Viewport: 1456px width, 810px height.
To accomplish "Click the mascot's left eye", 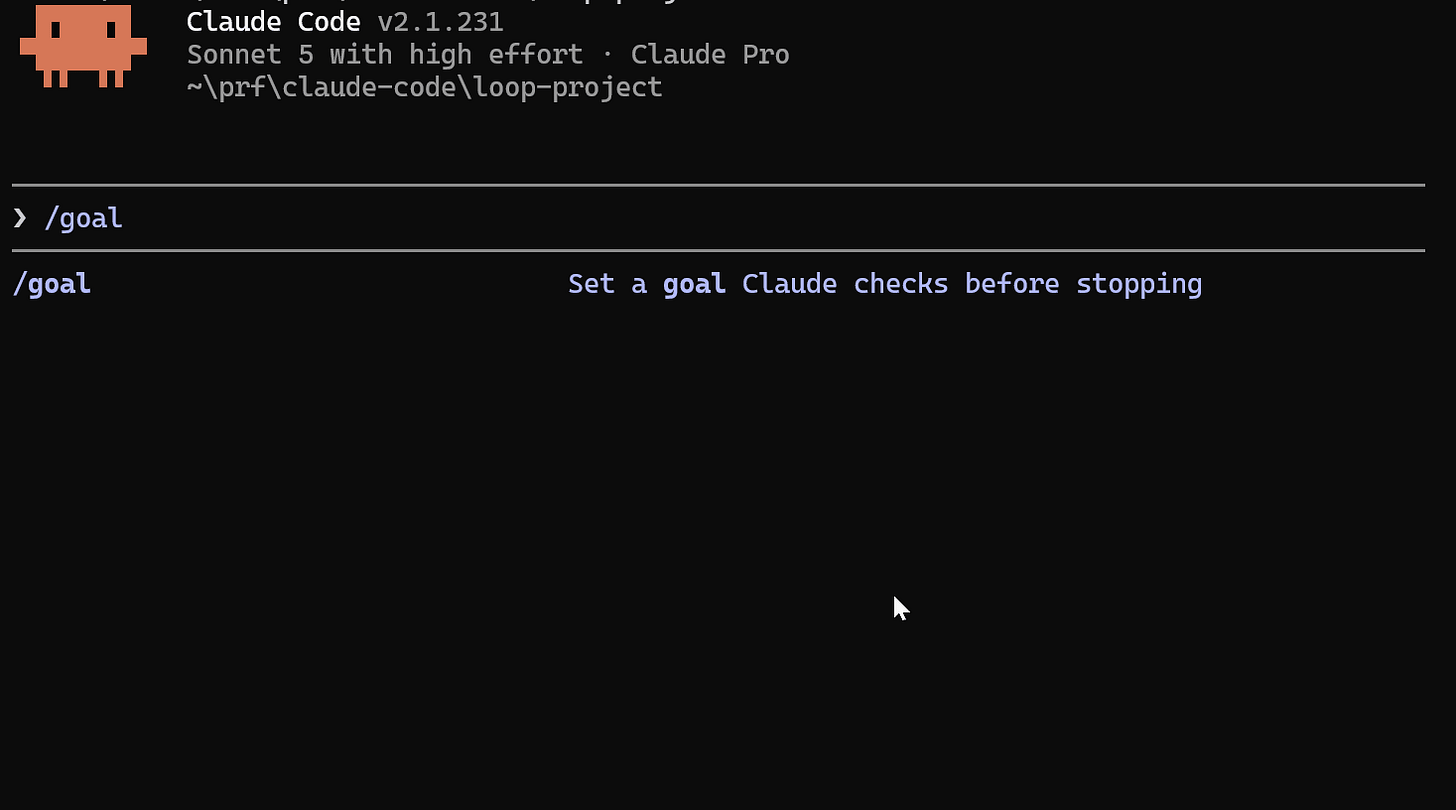I will pyautogui.click(x=56, y=29).
